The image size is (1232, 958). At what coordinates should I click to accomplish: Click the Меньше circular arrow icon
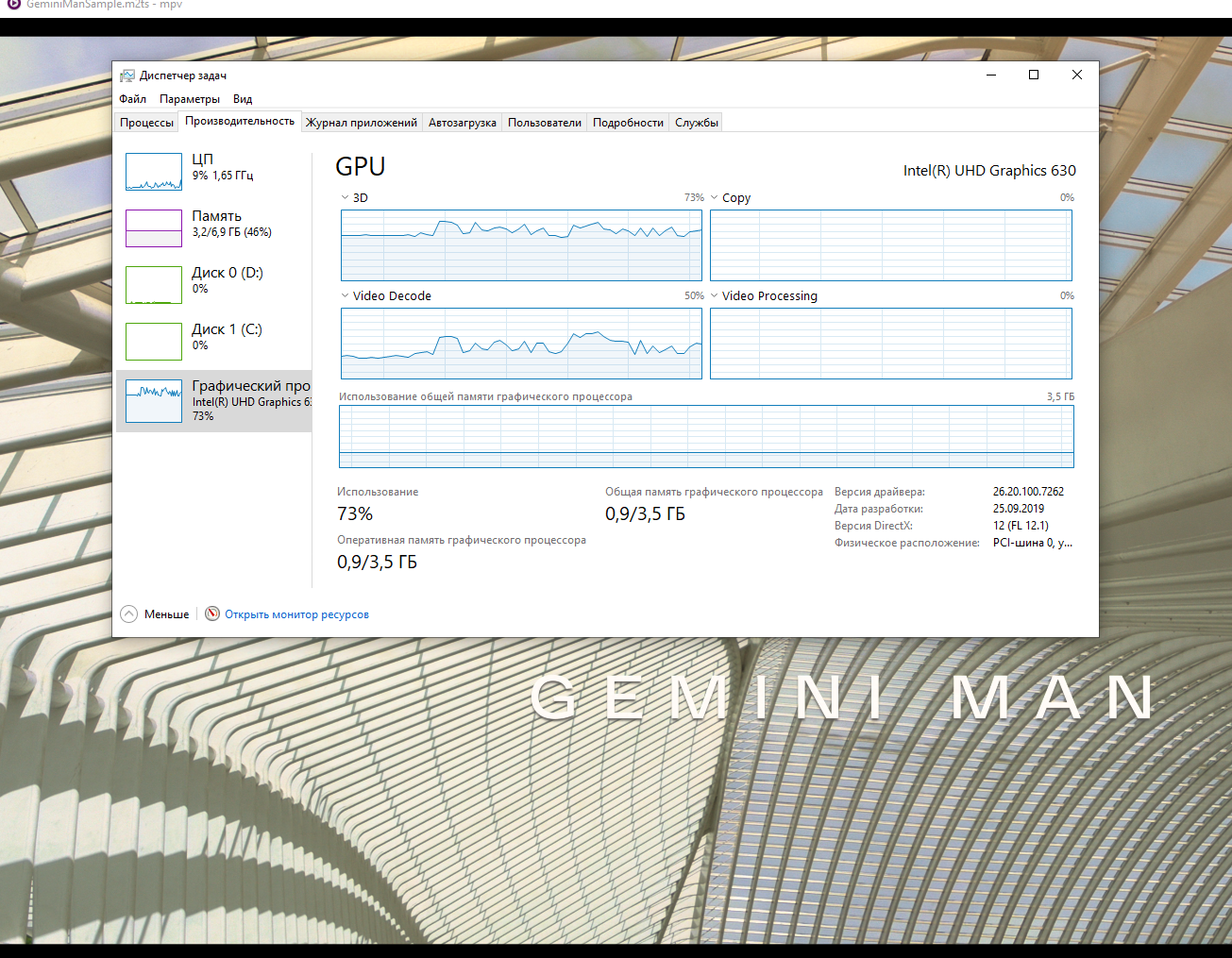(129, 614)
